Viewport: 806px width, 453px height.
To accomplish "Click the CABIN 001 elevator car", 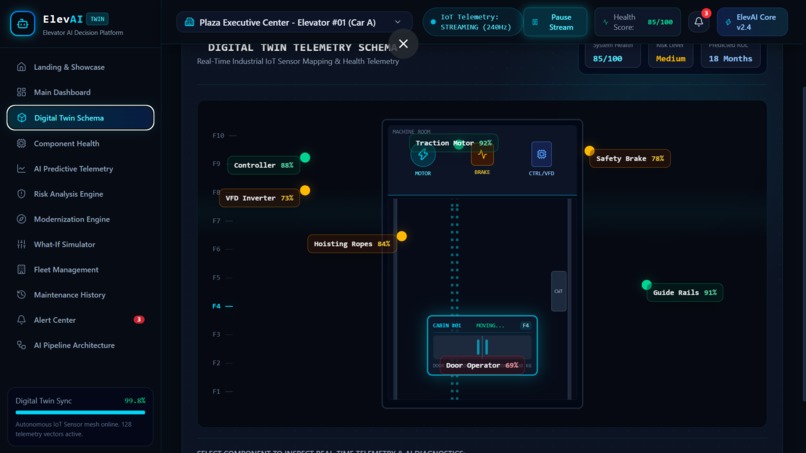I will coord(482,346).
